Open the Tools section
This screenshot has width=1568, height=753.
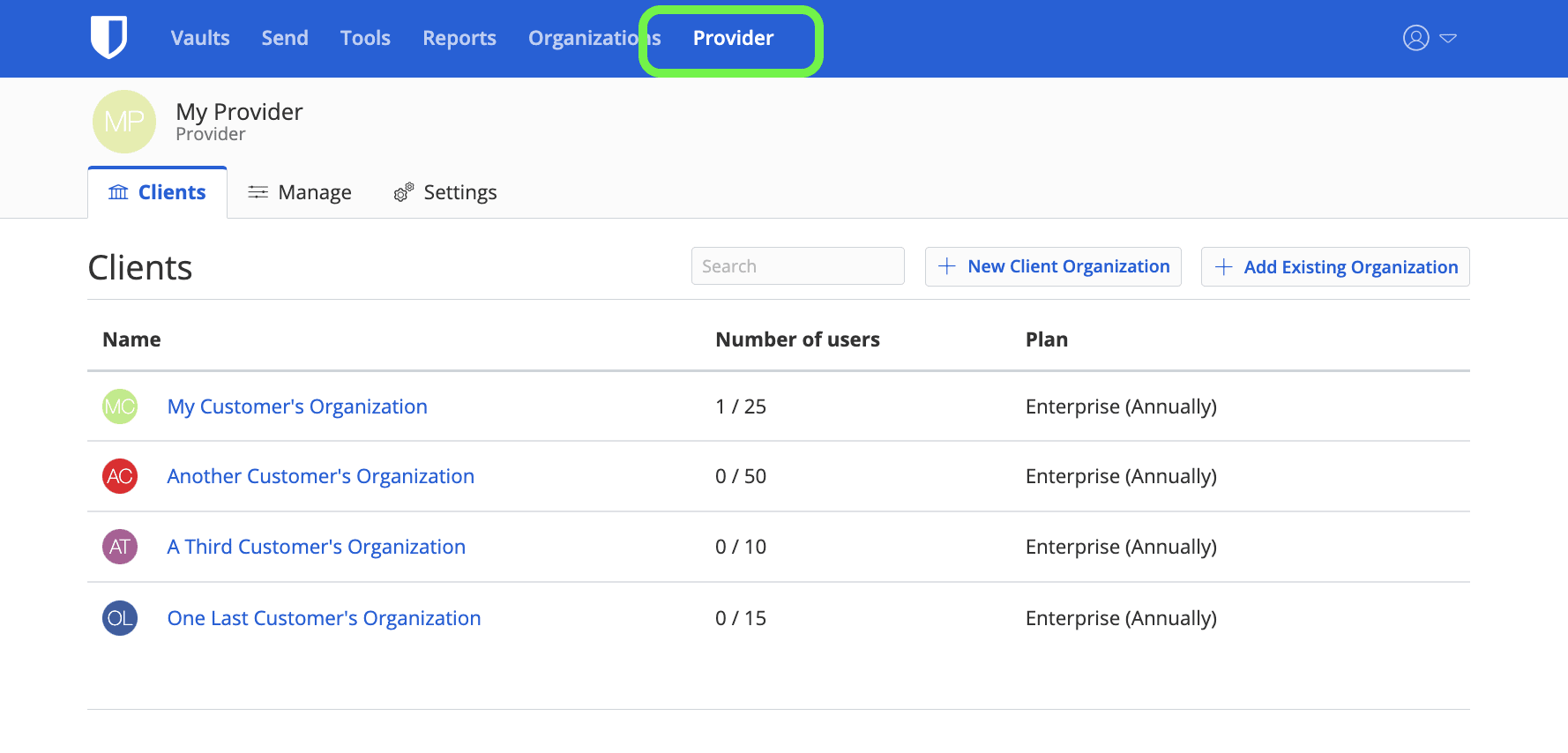[365, 38]
